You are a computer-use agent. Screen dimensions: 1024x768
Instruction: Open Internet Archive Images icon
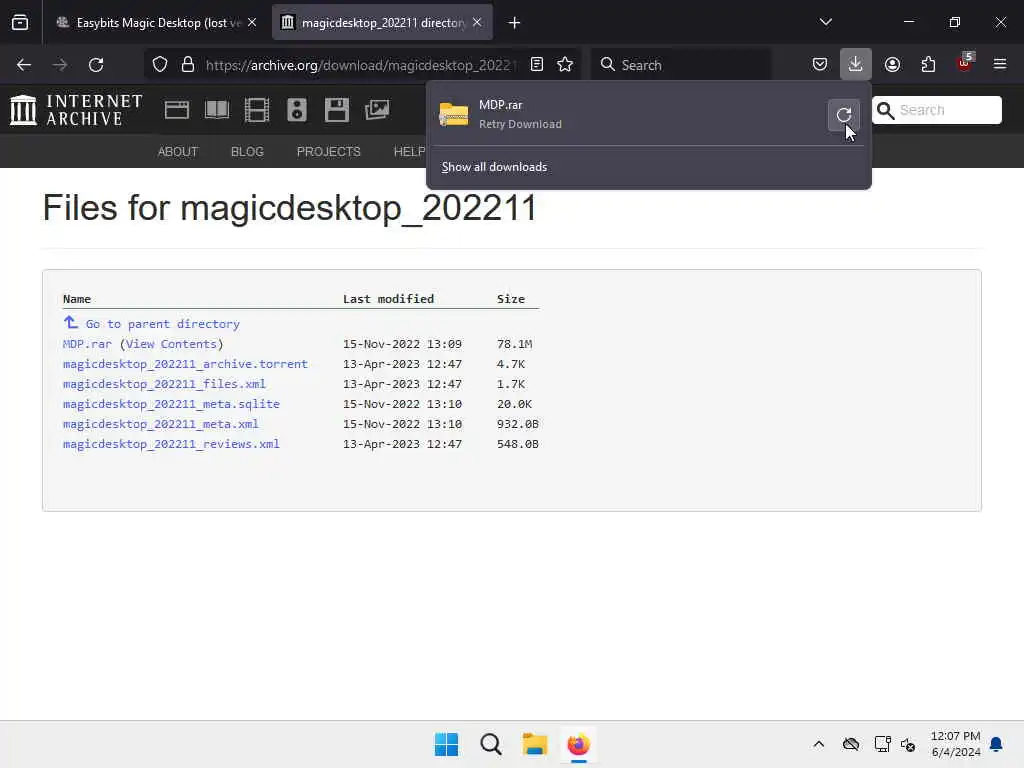pos(377,110)
